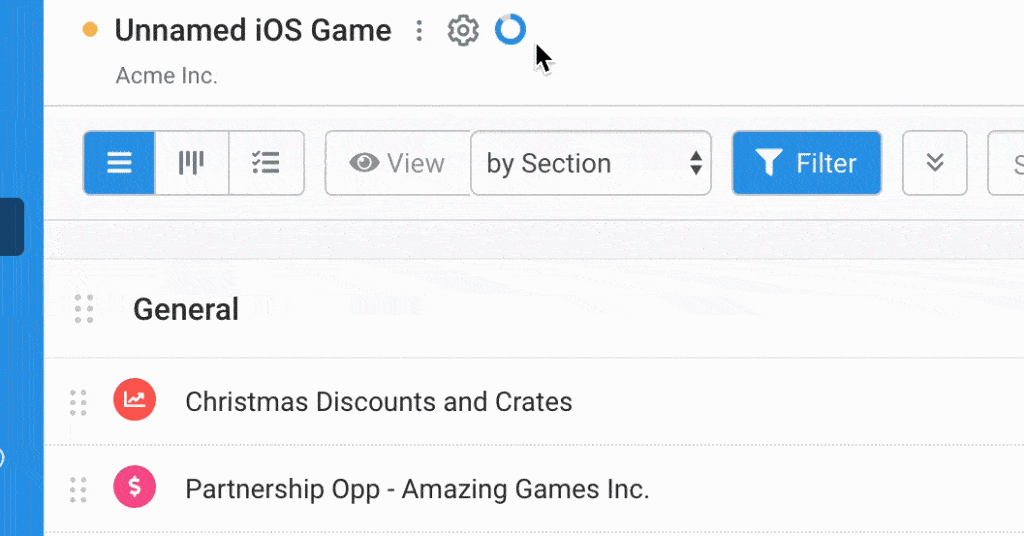Open the Christmas Discounts and Crates item
Image resolution: width=1024 pixels, height=536 pixels.
[379, 402]
